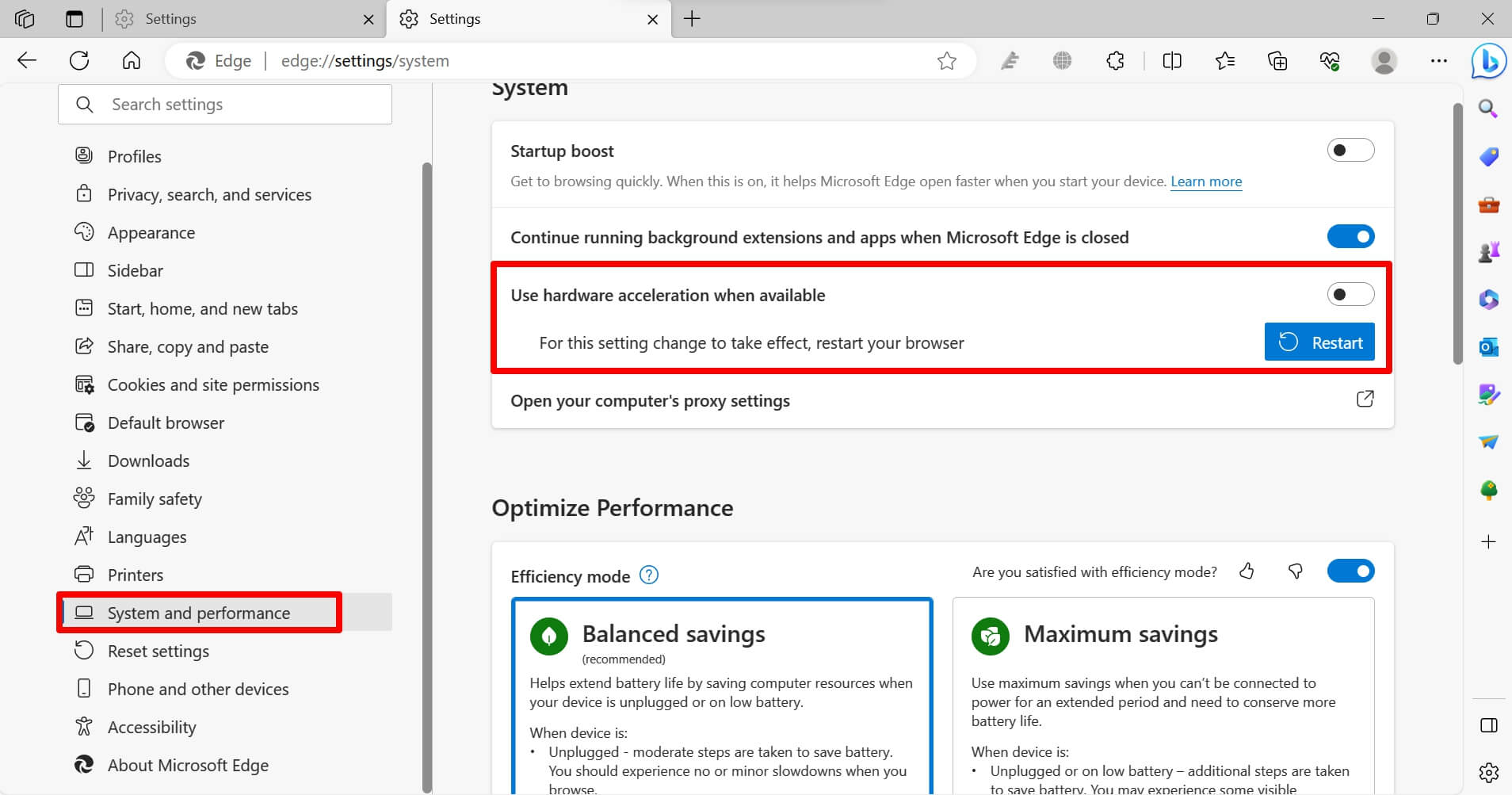Toggle the Efficiency mode switch
Screen dimensions: 1512x795
point(1351,571)
